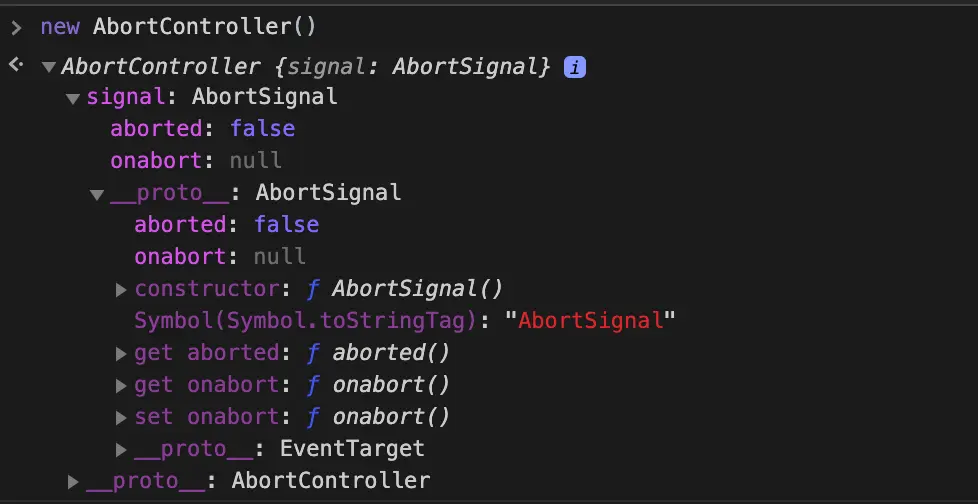Expand the get aborted getter
978x504 pixels.
point(121,354)
